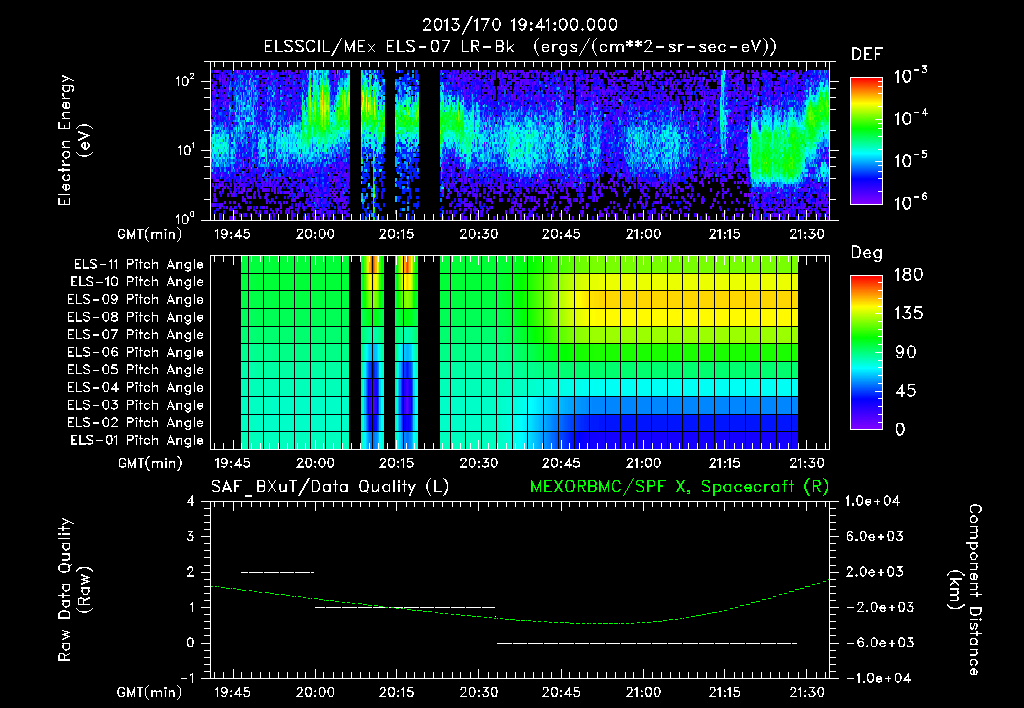
Task: Click the 90 value on Deg scale
Action: (x=905, y=353)
